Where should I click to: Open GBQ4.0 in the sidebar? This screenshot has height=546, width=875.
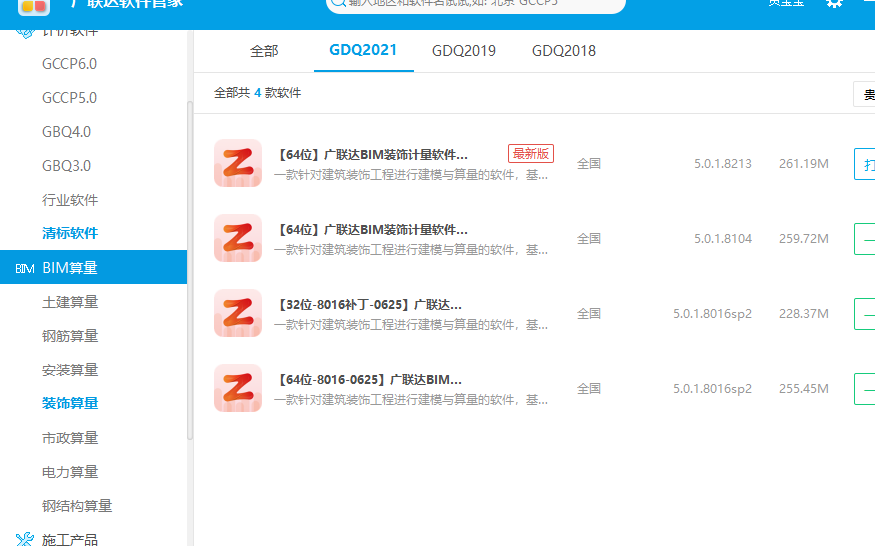coord(66,132)
